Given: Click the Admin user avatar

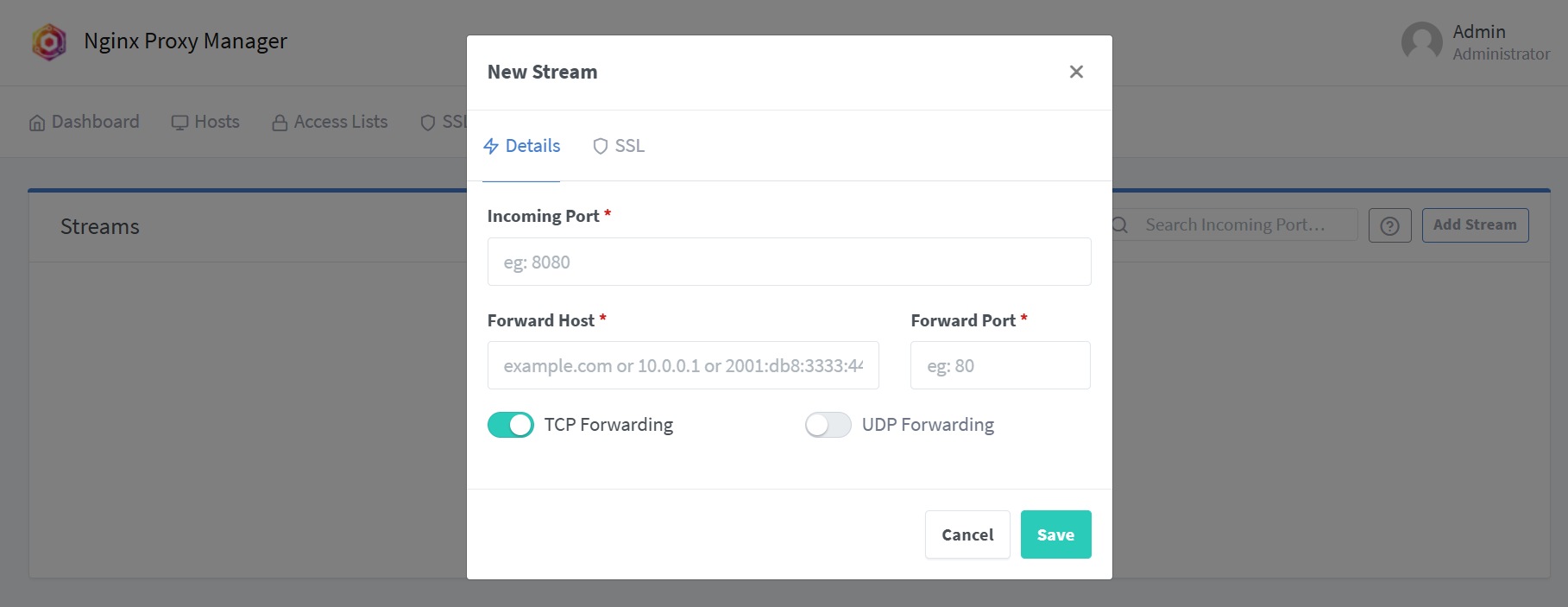Looking at the screenshot, I should (1421, 41).
